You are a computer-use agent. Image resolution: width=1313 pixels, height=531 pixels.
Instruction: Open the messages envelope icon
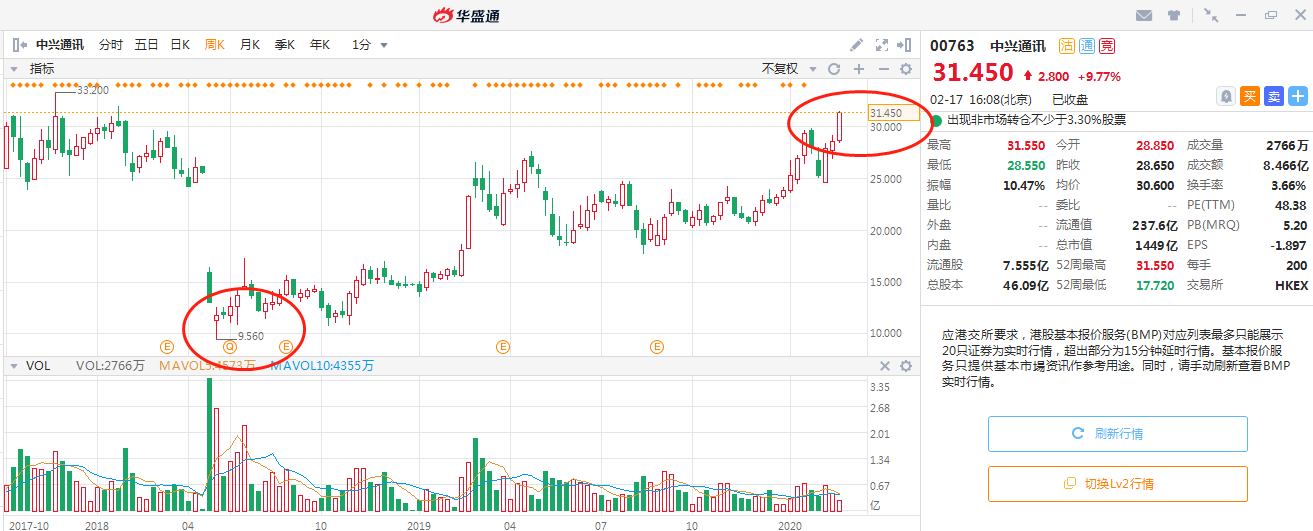click(x=1145, y=15)
